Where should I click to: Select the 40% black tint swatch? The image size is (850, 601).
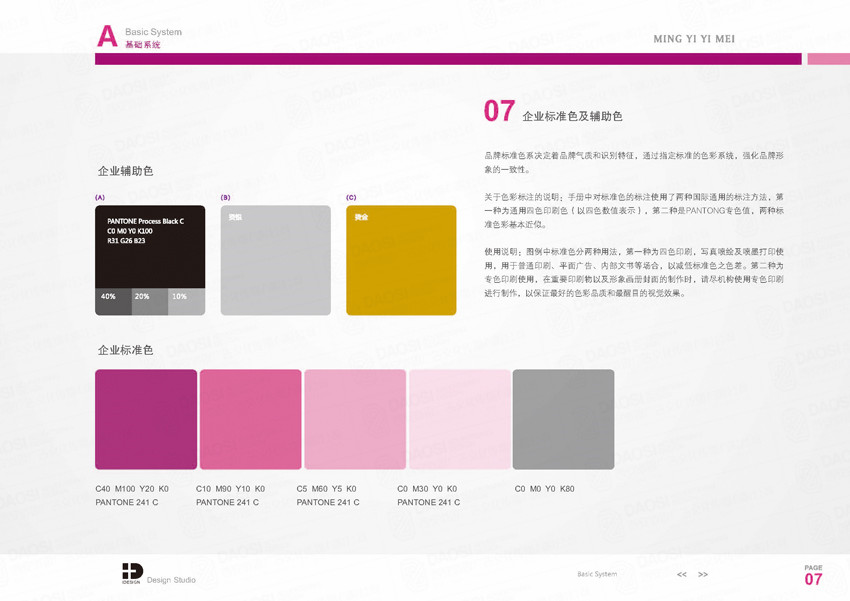113,302
